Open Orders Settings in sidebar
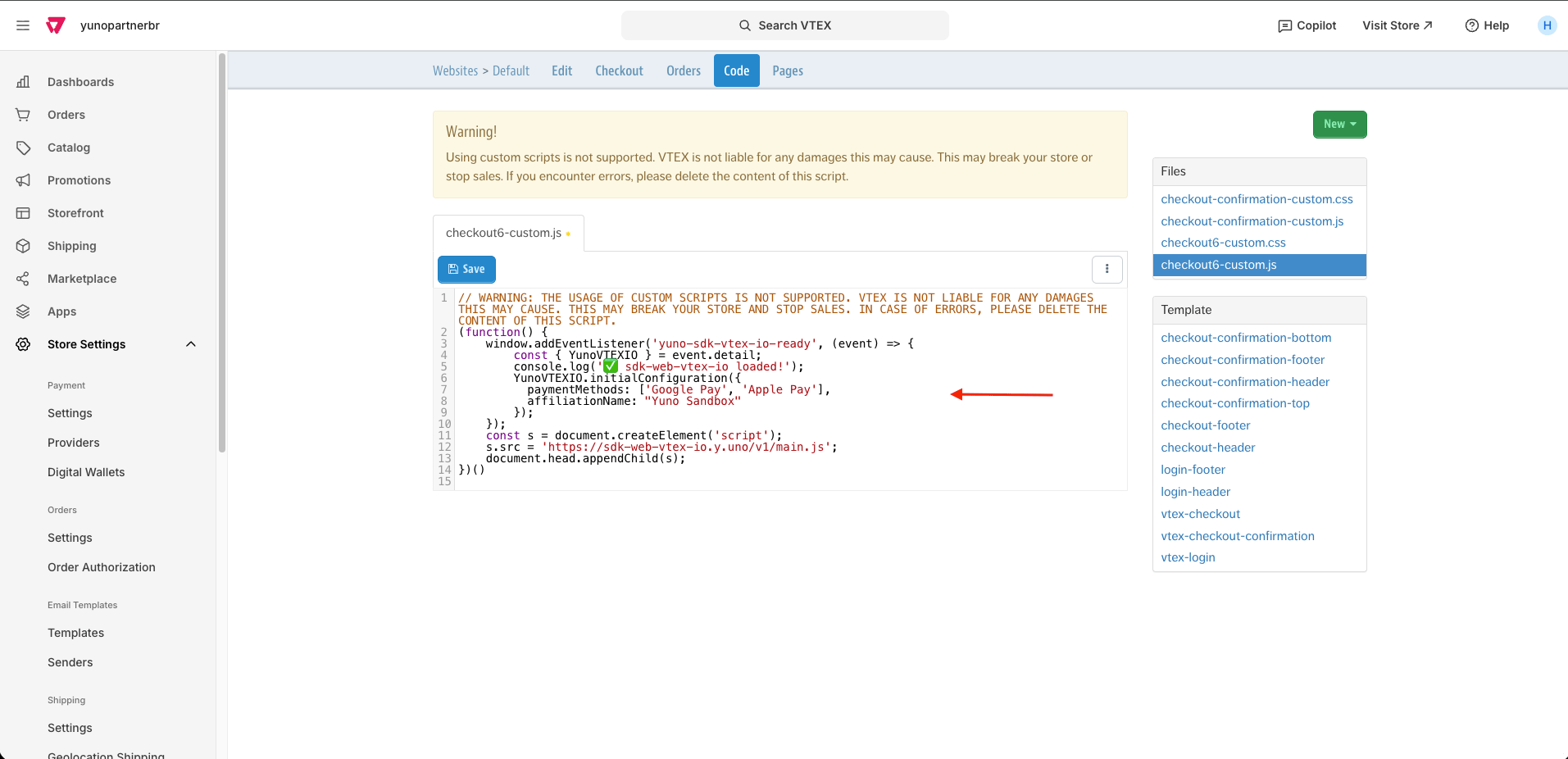Image resolution: width=1568 pixels, height=759 pixels. click(x=70, y=538)
